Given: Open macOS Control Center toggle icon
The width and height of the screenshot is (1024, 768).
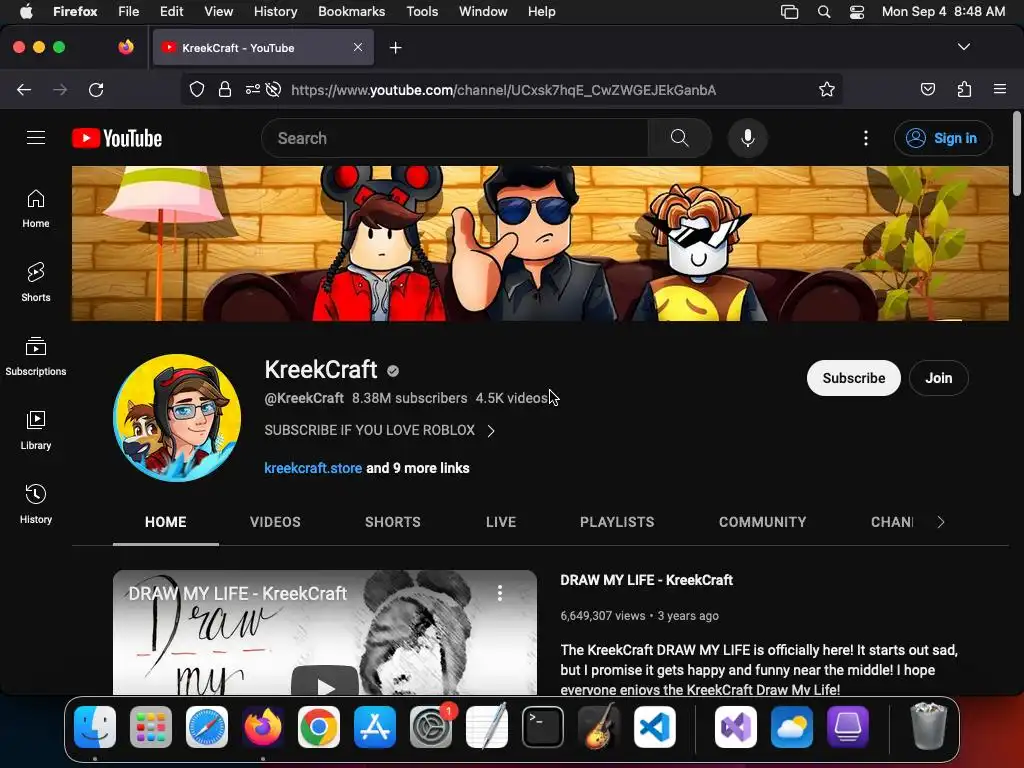Looking at the screenshot, I should point(857,12).
